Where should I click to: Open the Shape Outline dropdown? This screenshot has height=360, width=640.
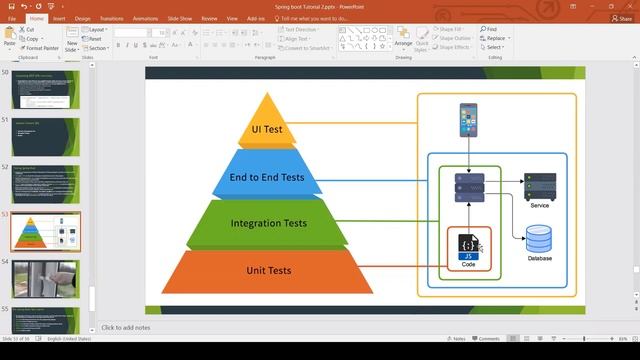tap(453, 38)
